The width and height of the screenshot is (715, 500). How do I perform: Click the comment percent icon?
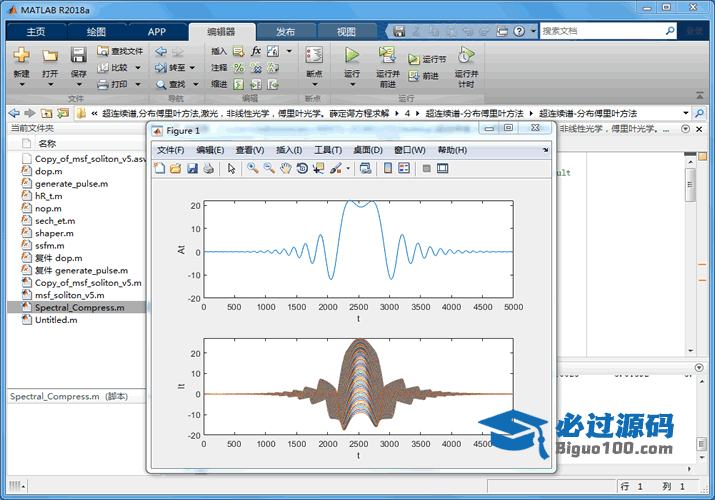coord(238,68)
